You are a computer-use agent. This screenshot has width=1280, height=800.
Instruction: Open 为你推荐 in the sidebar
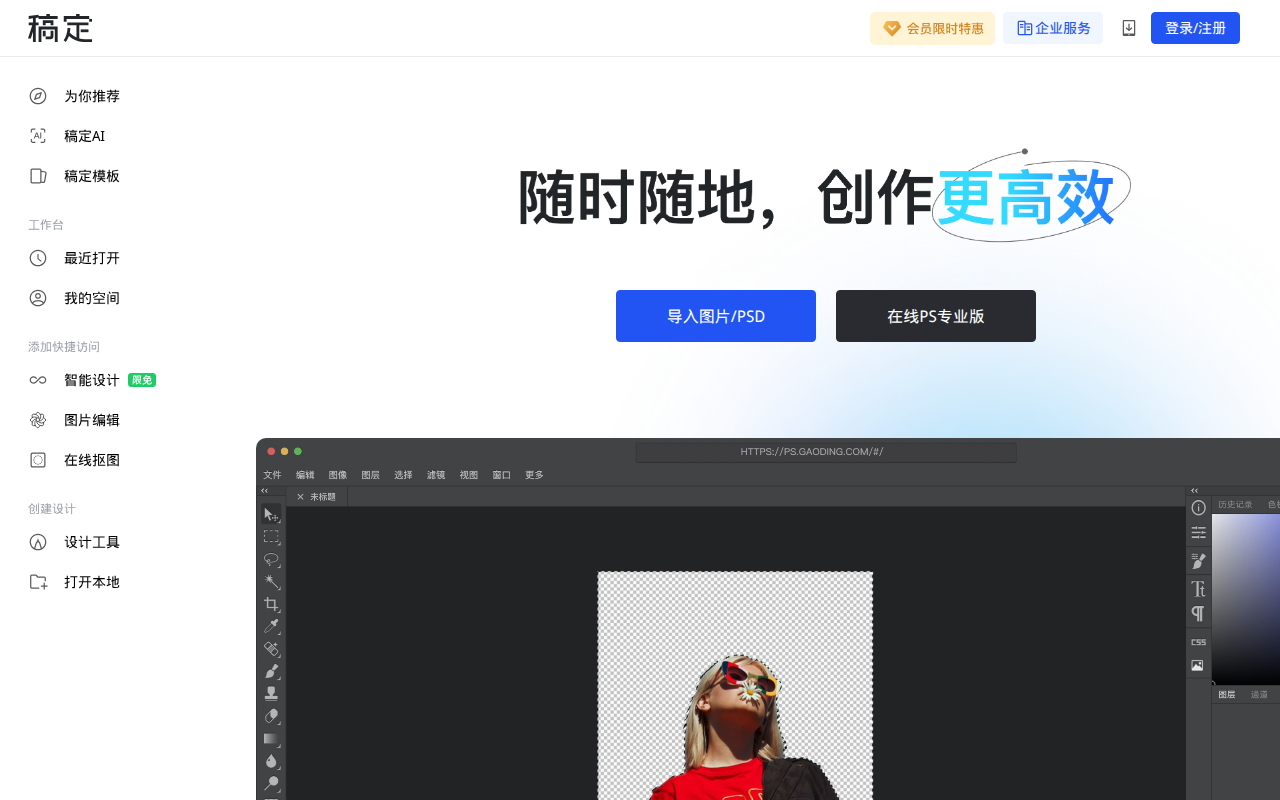[x=91, y=96]
